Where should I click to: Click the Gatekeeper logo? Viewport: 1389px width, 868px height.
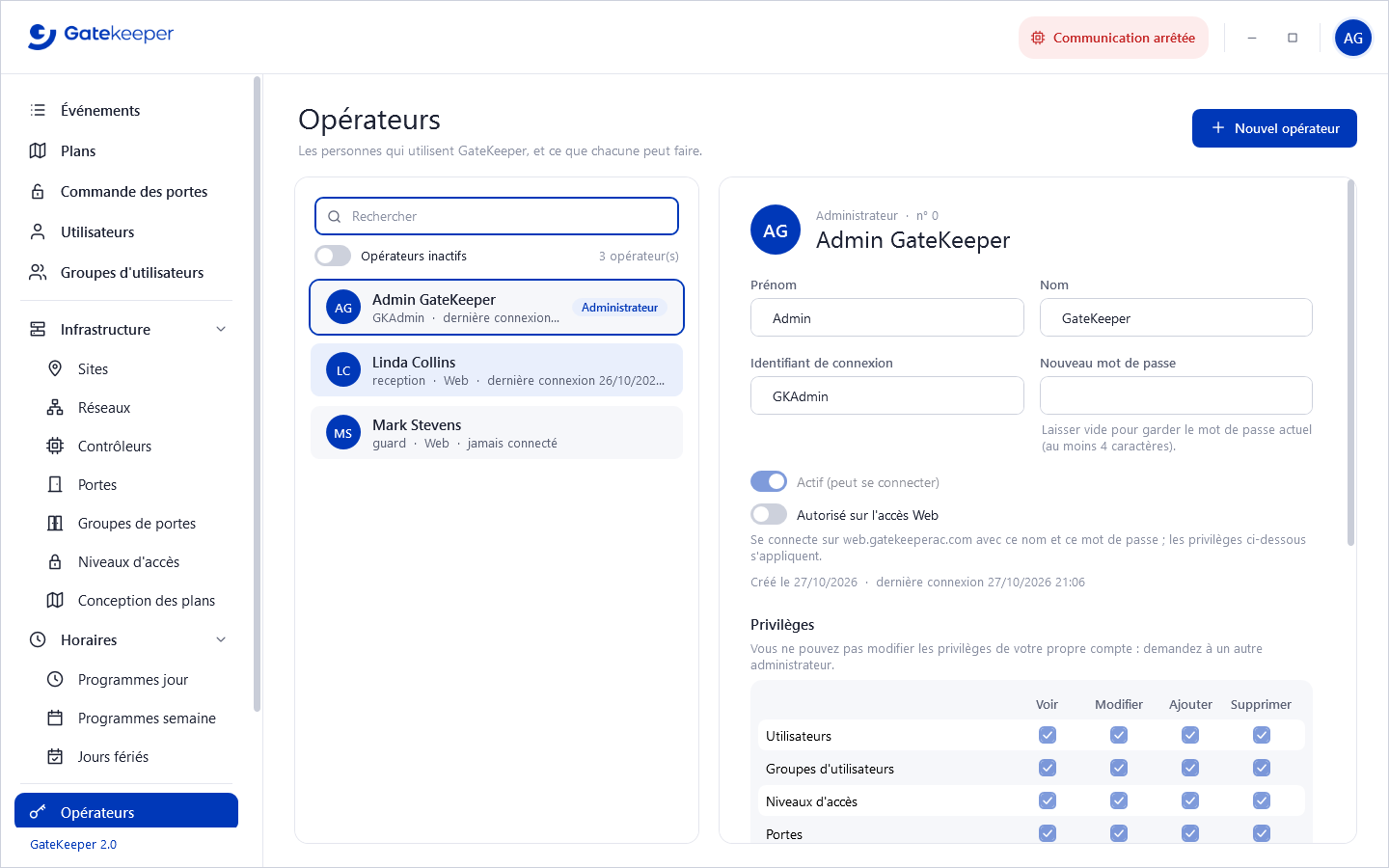(101, 36)
